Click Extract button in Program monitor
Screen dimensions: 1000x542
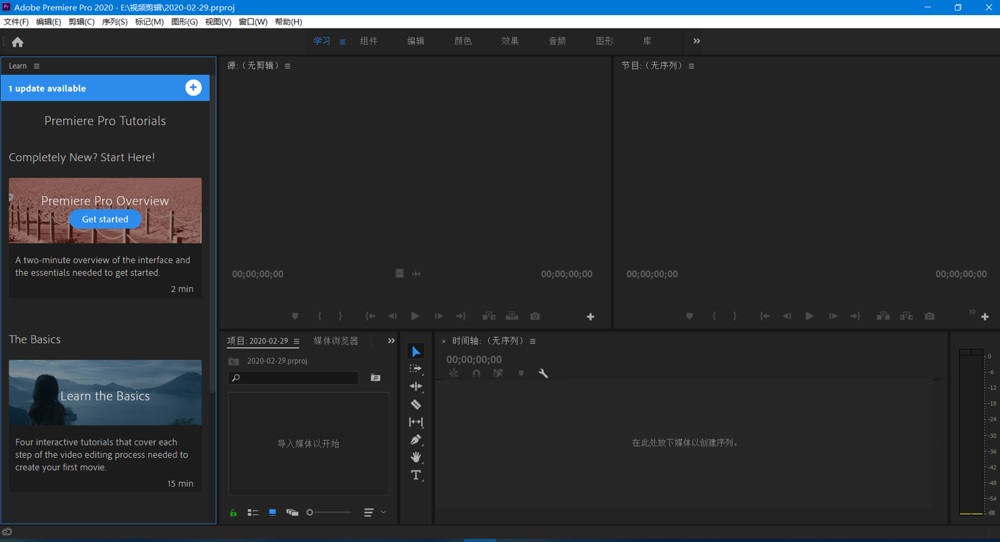coord(906,316)
